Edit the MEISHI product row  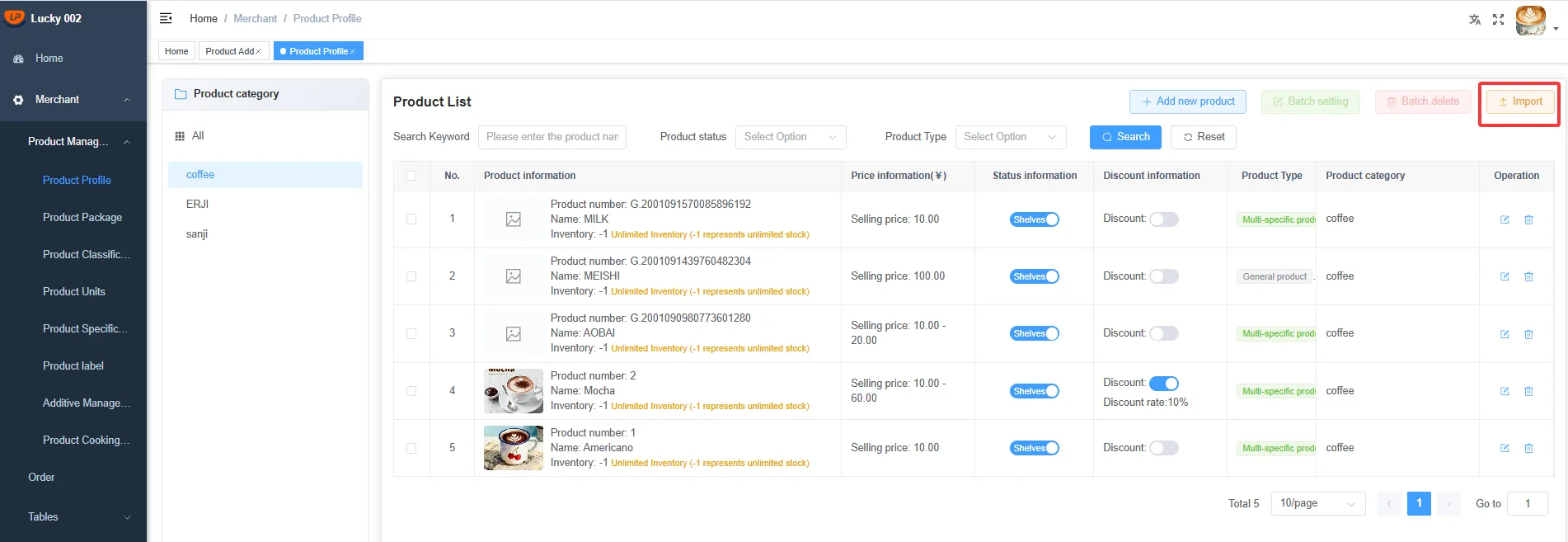point(1505,276)
